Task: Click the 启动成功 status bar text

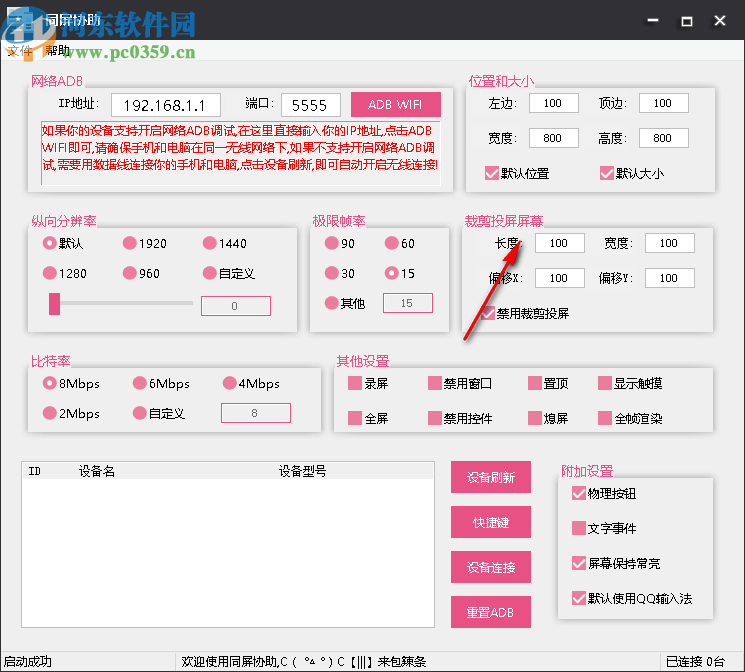Action: (x=28, y=662)
